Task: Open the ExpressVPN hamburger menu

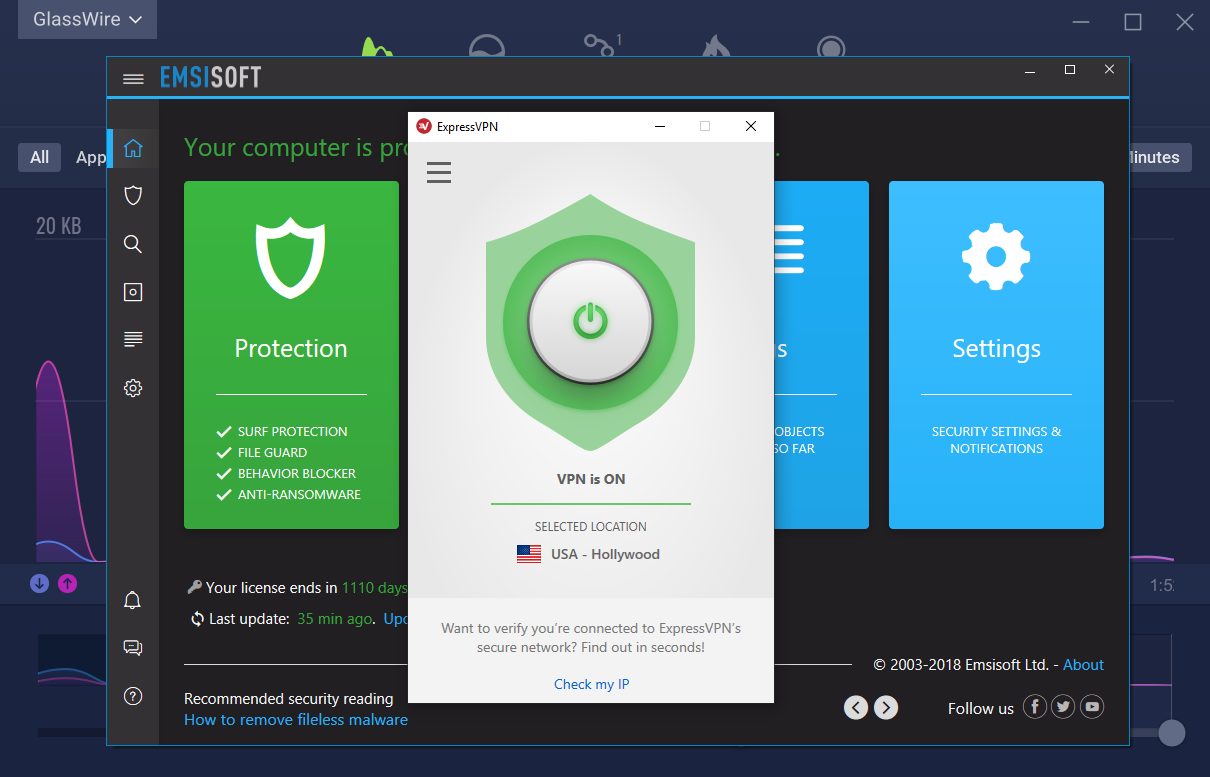Action: click(x=439, y=172)
